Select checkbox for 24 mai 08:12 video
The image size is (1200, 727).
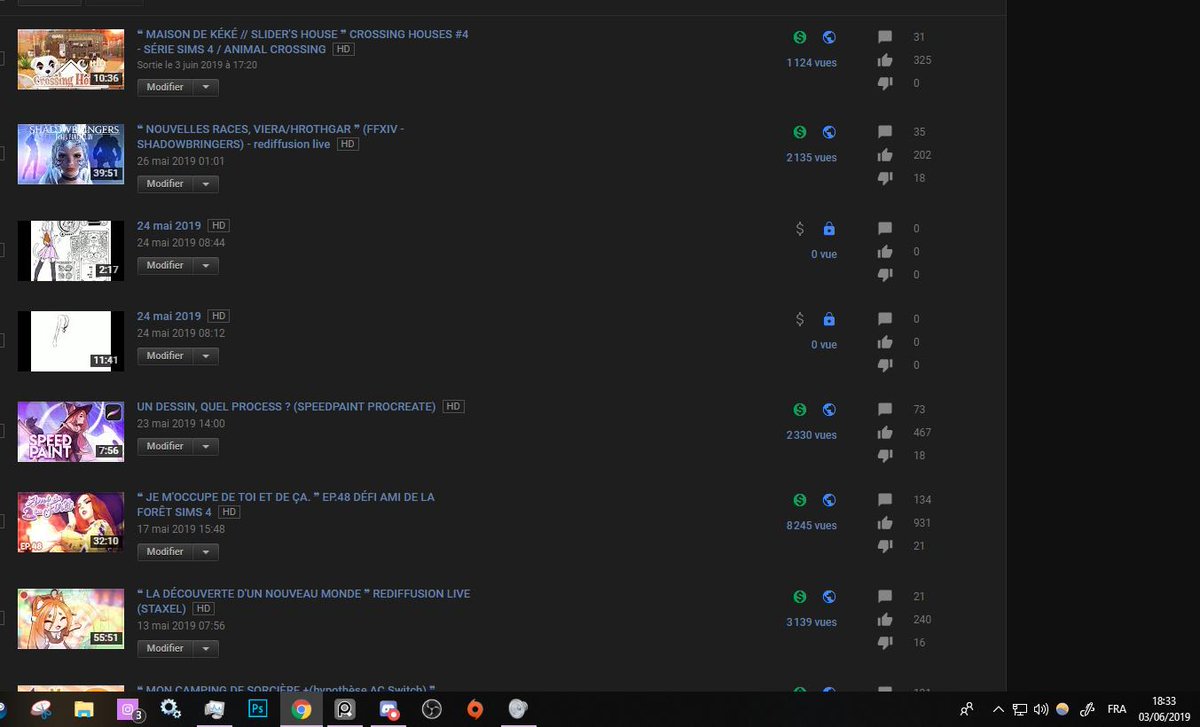[x=1, y=341]
